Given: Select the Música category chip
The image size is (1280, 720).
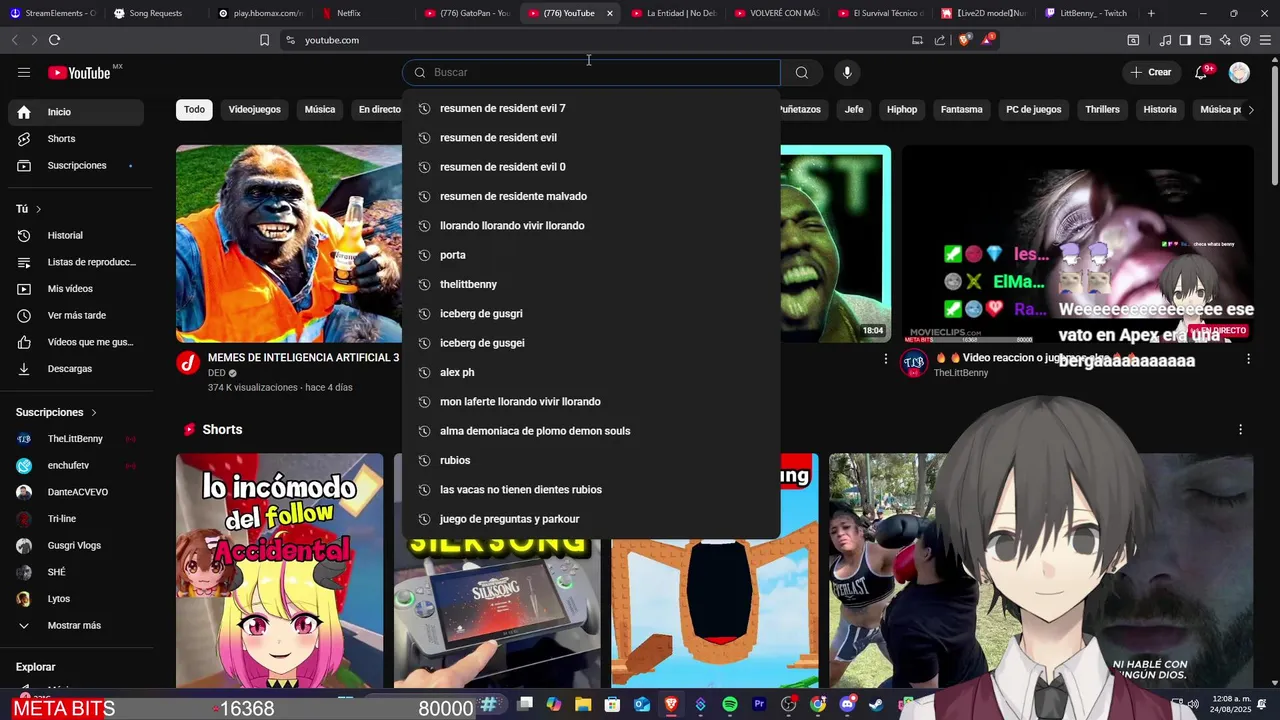Looking at the screenshot, I should pos(320,109).
